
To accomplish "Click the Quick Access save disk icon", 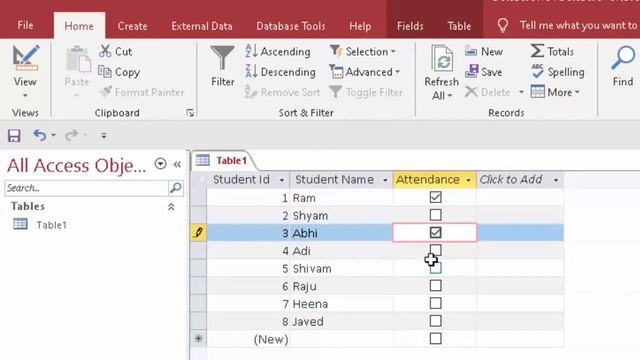I will pyautogui.click(x=14, y=135).
